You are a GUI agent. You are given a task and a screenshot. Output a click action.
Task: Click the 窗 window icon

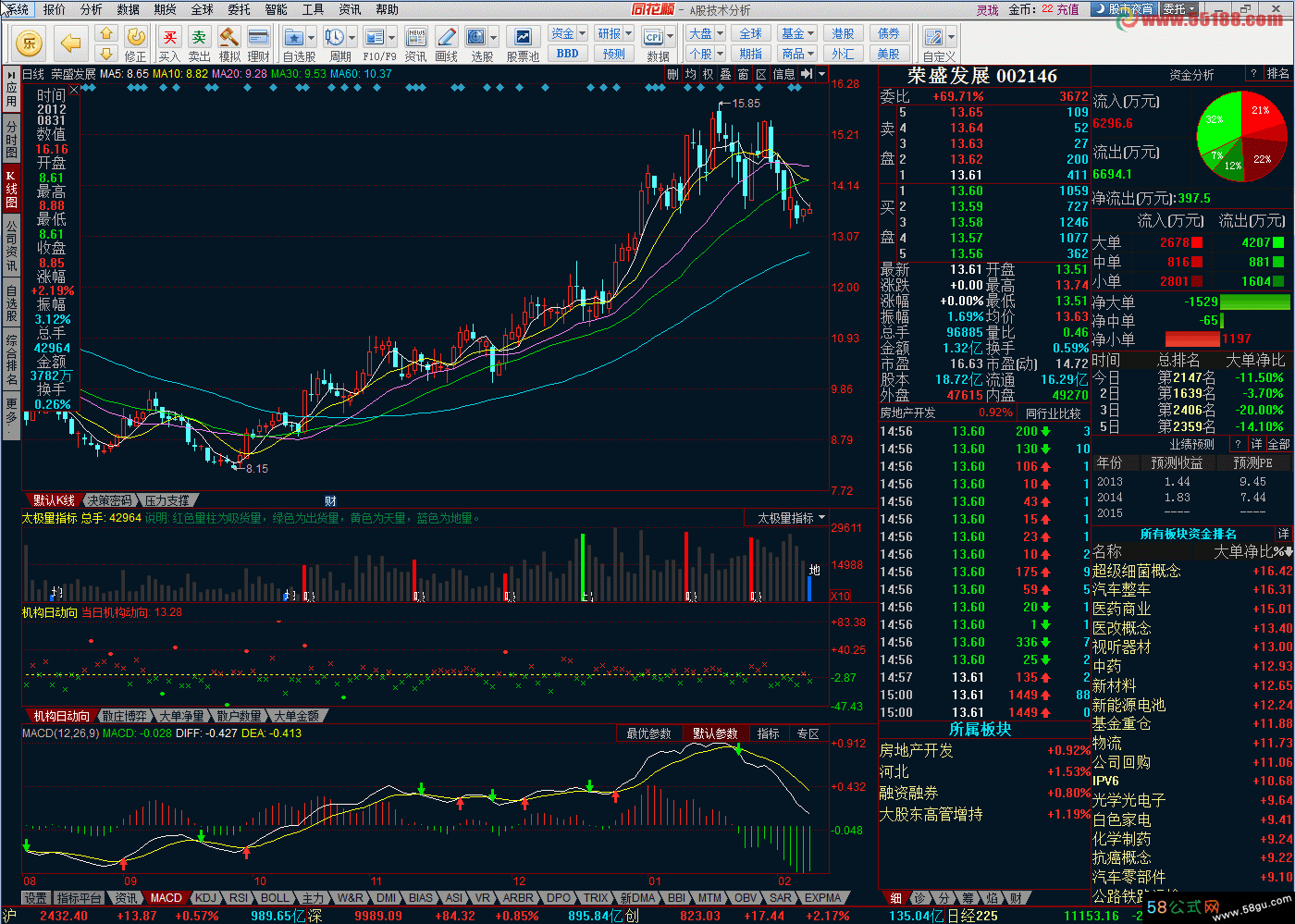coord(743,74)
